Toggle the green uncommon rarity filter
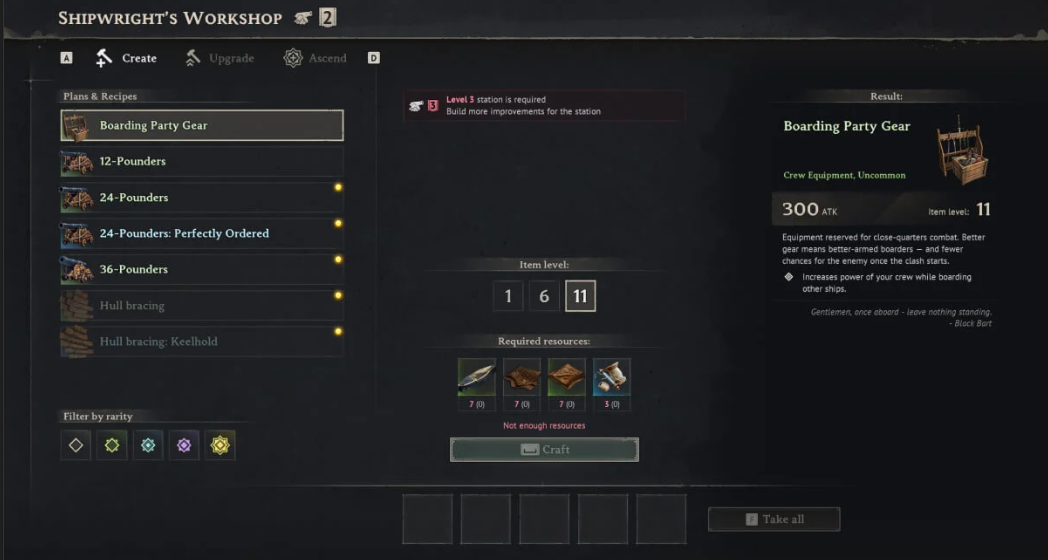 pyautogui.click(x=112, y=445)
